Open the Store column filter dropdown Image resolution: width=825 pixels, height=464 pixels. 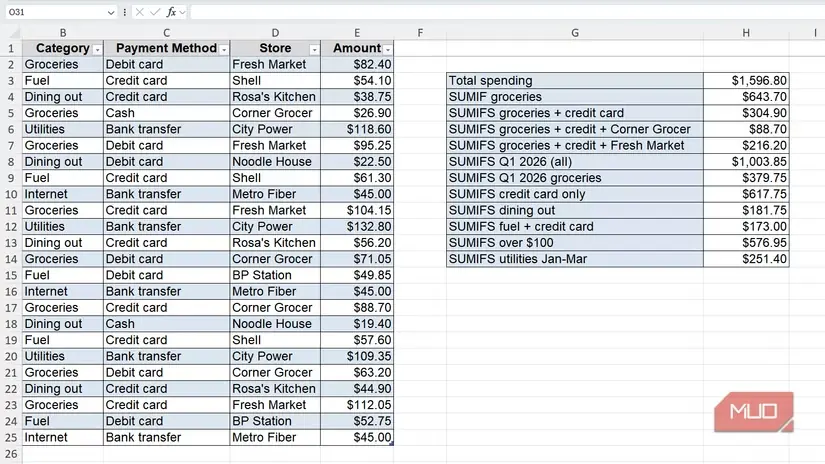(314, 49)
